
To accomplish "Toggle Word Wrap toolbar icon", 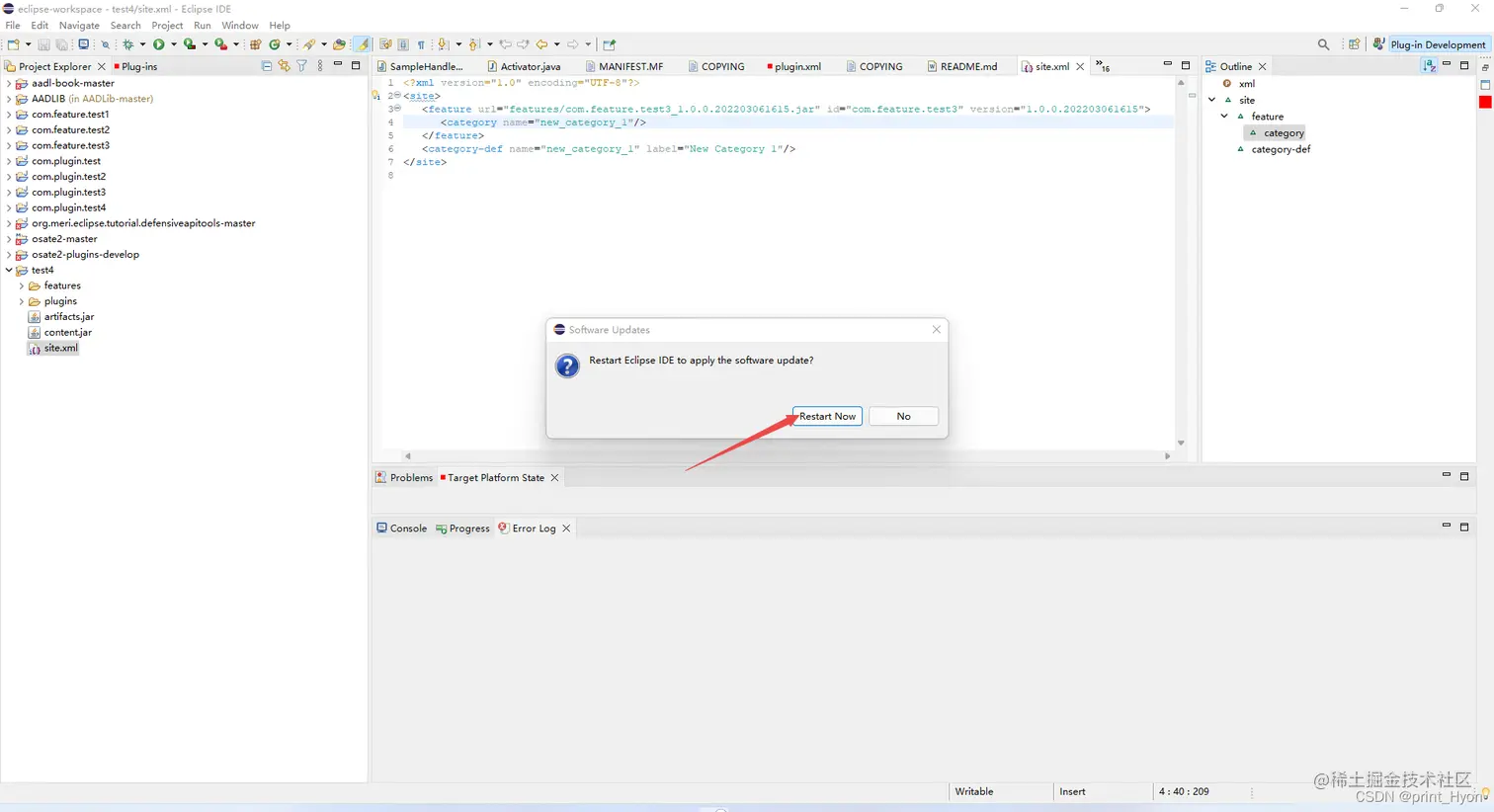I will click(385, 44).
